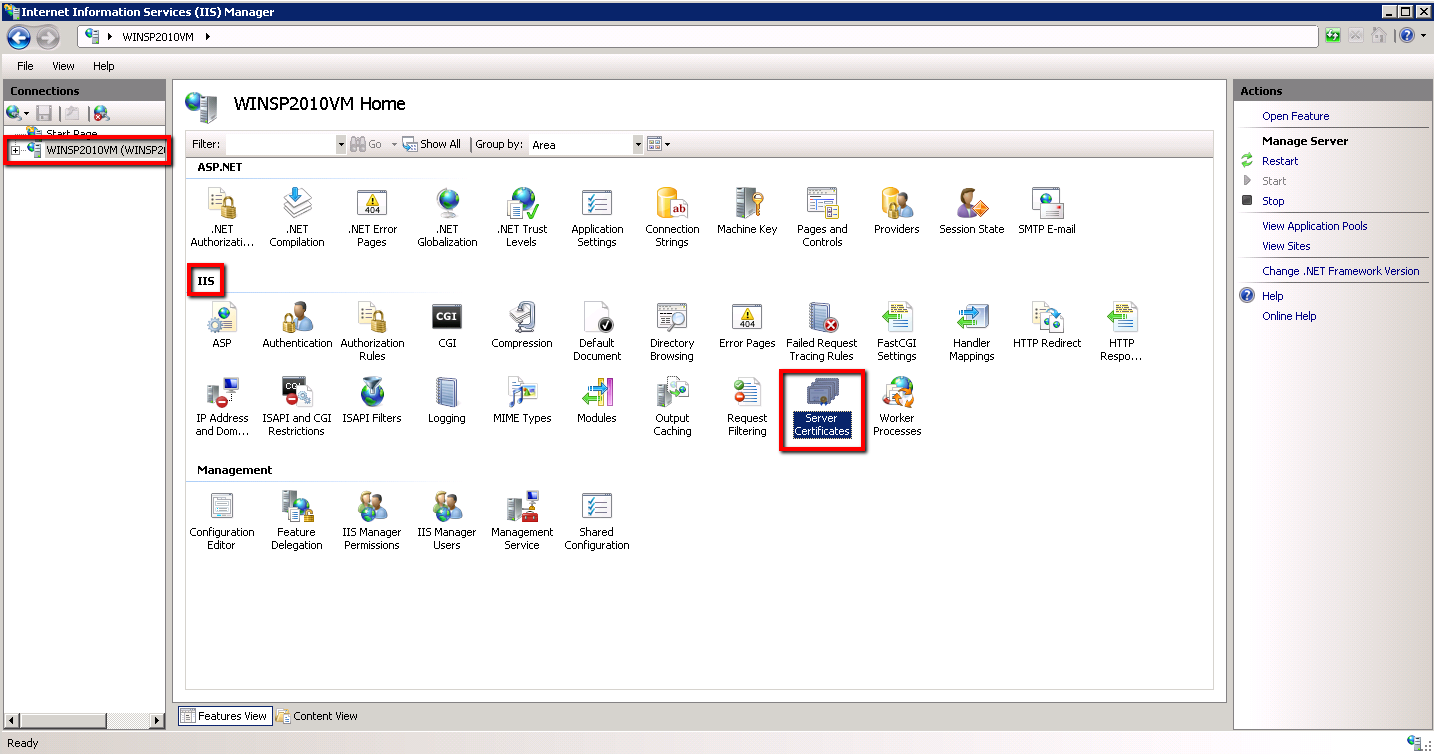Click Show All in the filter bar
This screenshot has height=754, width=1434.
[432, 144]
